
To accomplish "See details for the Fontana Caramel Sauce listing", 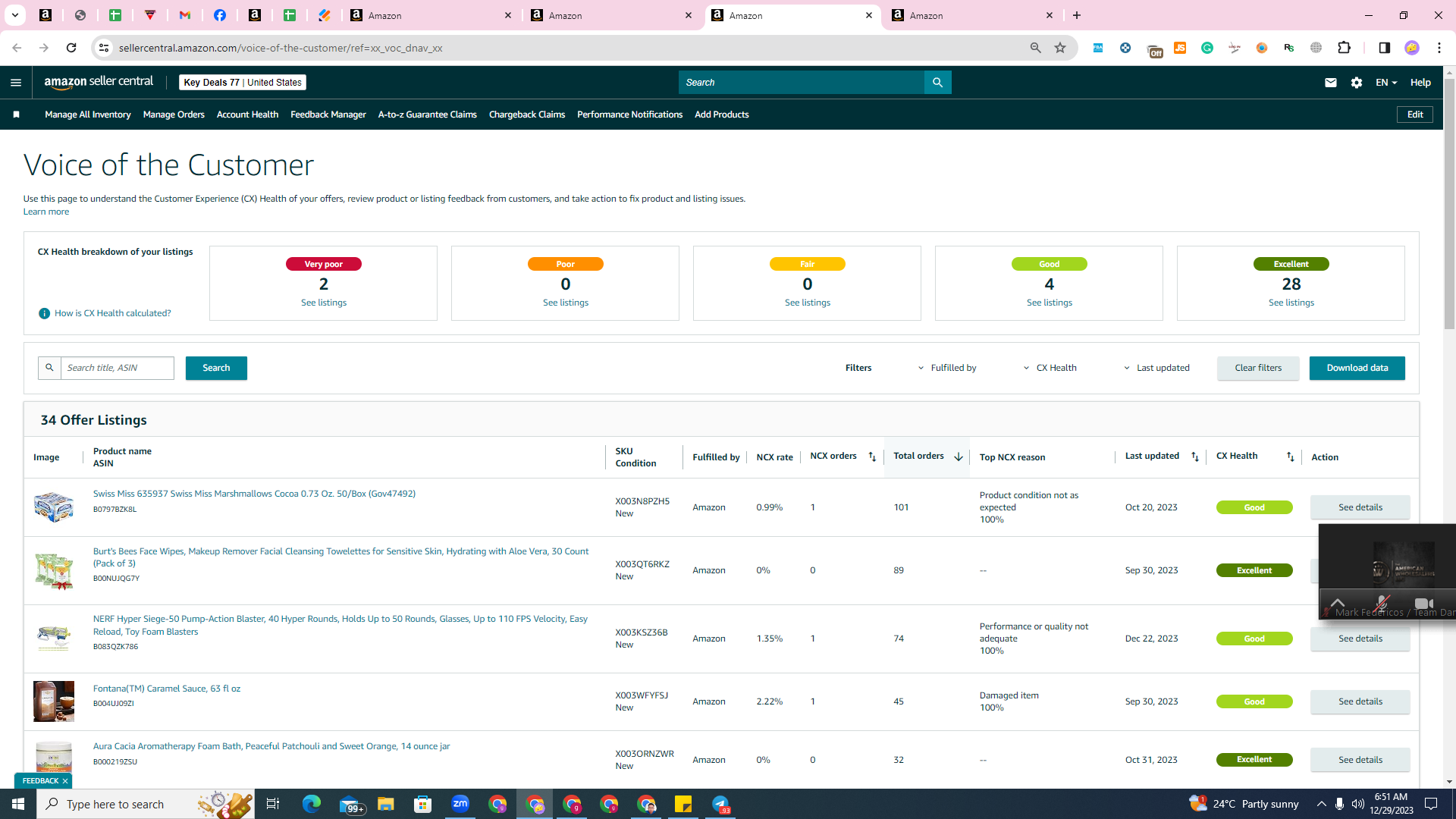I will coord(1360,701).
